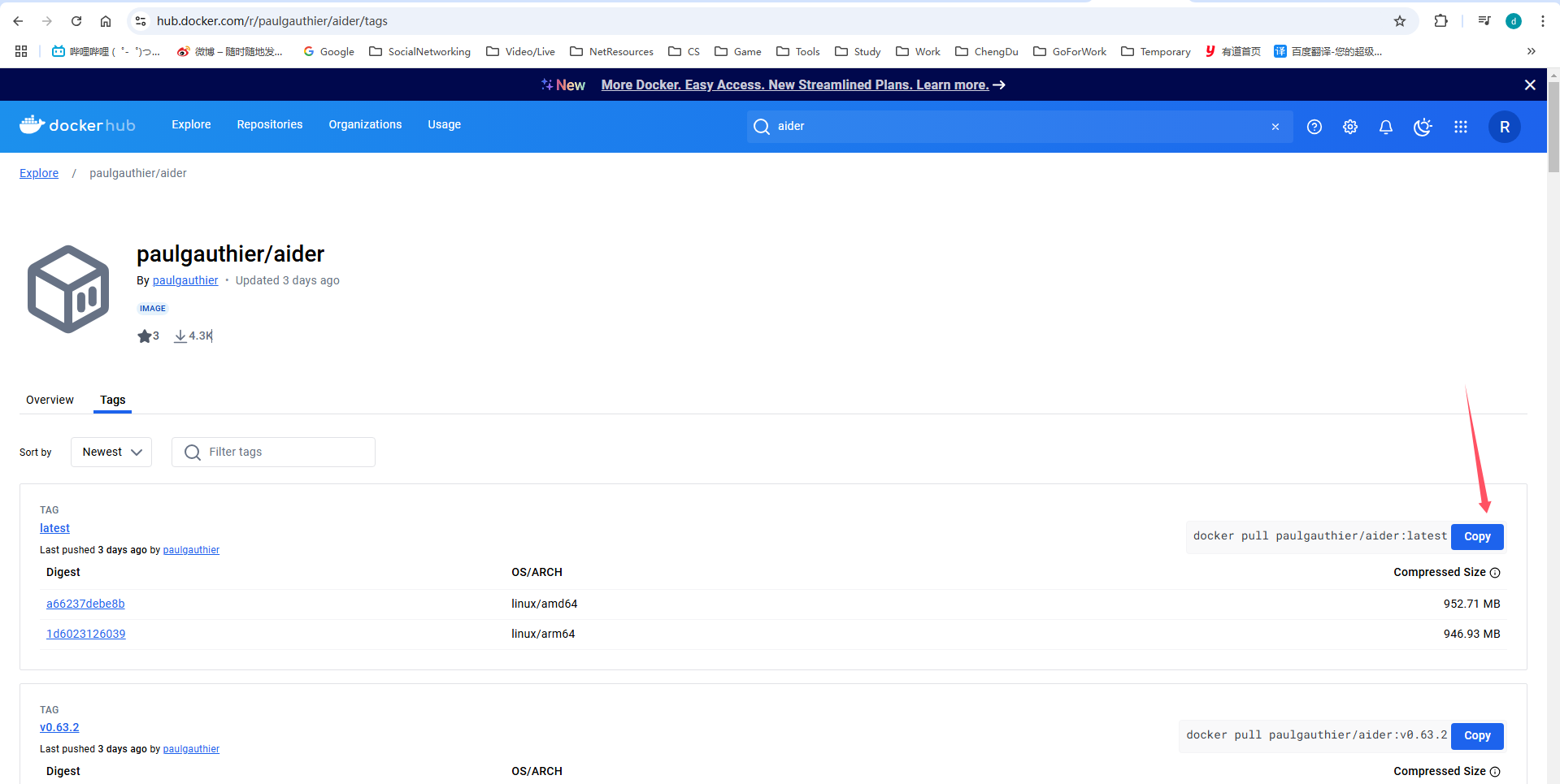
Task: Open the Chrome profile avatar
Action: pyautogui.click(x=1514, y=21)
